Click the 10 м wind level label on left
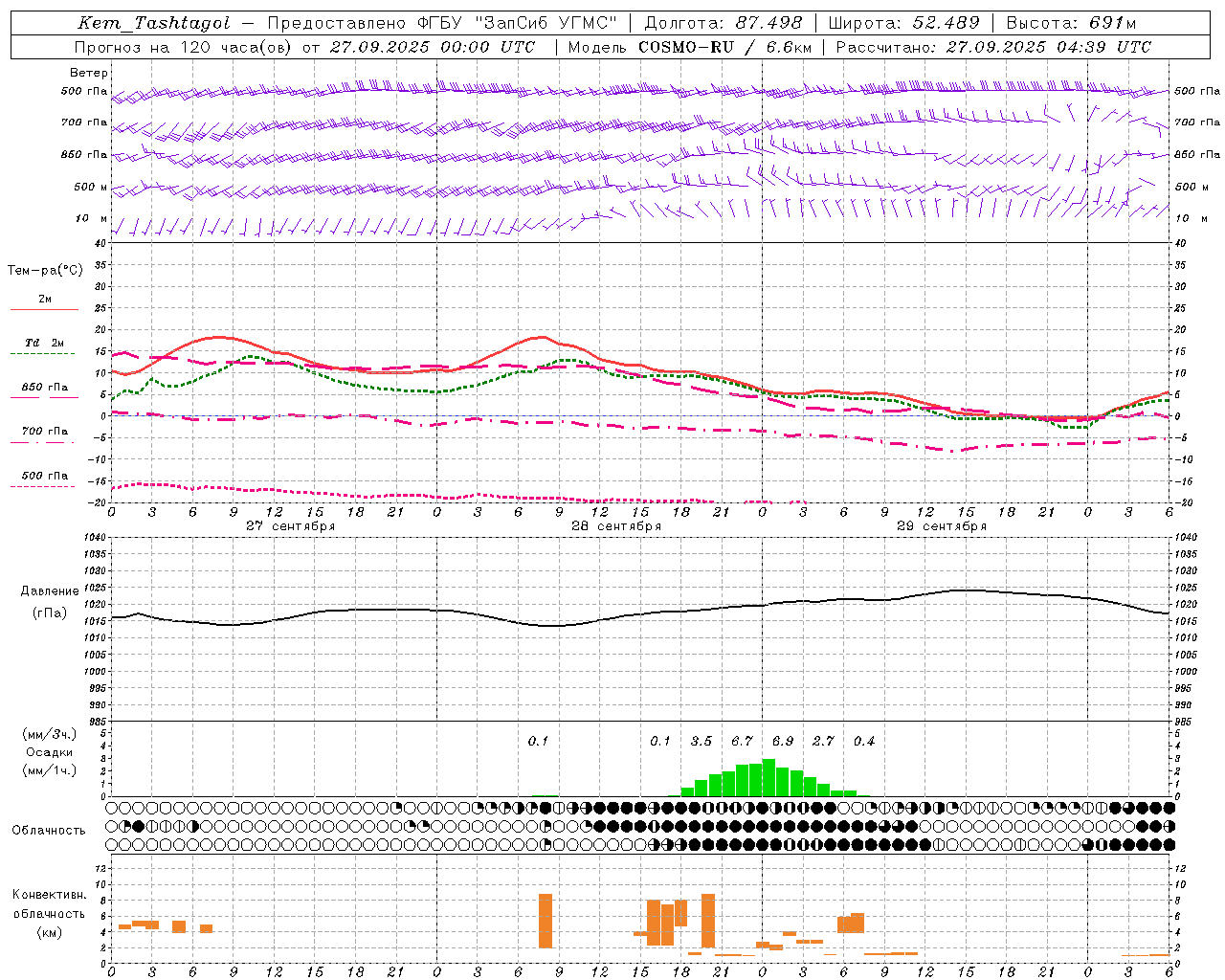Image resolution: width=1225 pixels, height=980 pixels. [91, 218]
